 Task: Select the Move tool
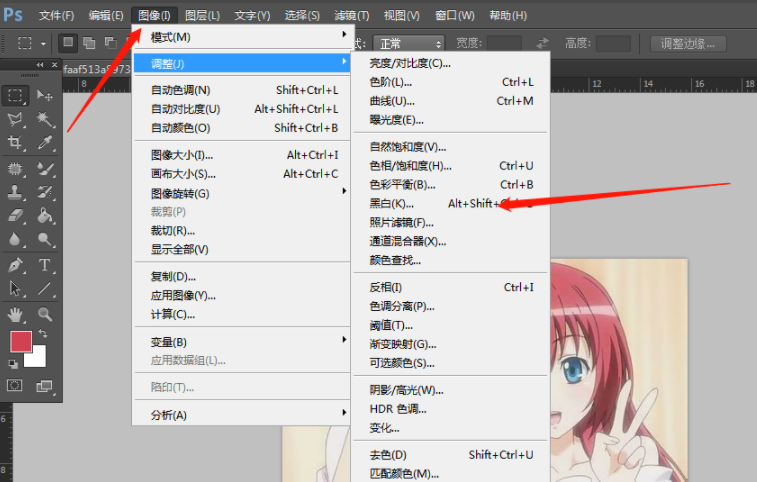[45, 95]
